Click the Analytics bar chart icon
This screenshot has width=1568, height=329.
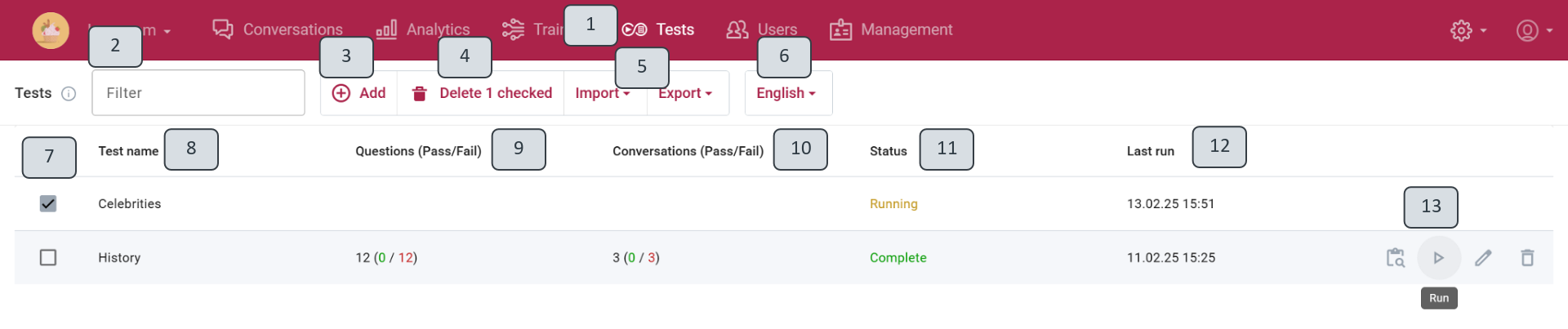386,29
